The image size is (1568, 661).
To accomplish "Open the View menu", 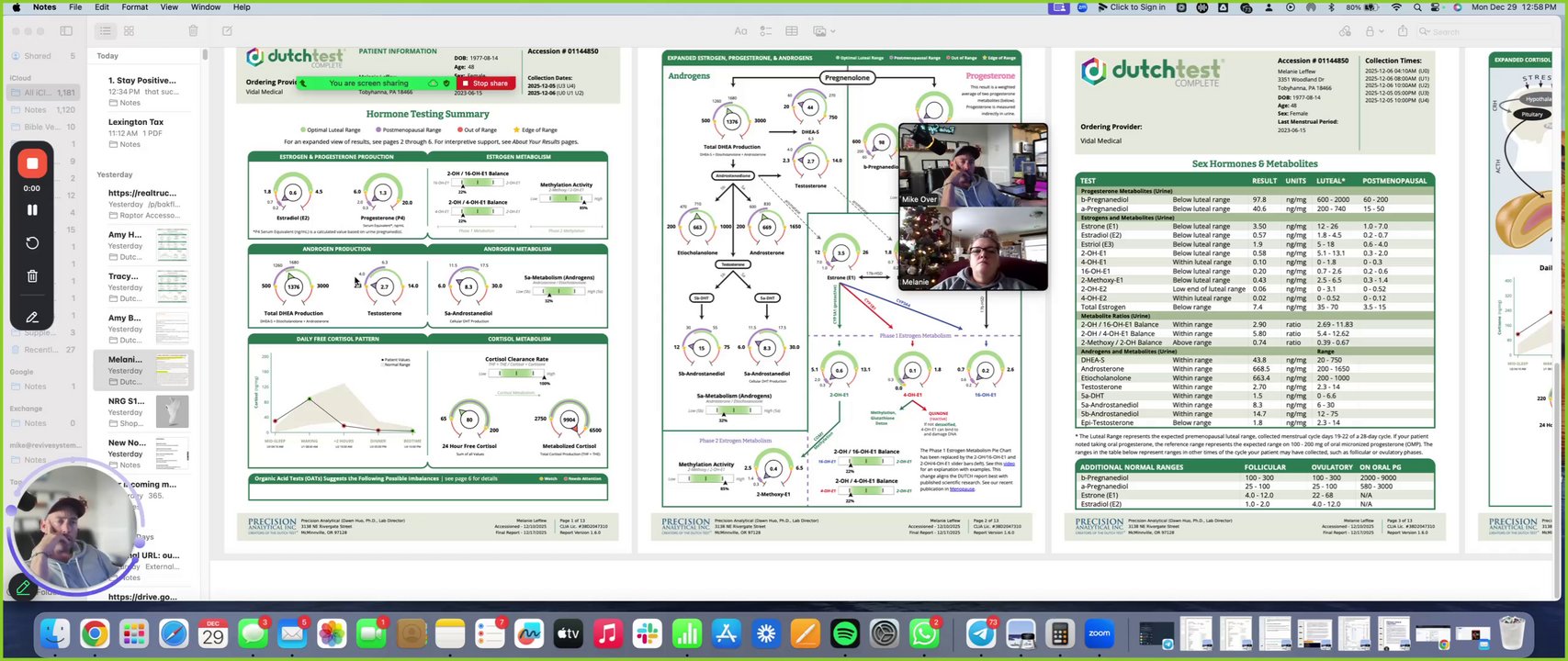I will (170, 7).
